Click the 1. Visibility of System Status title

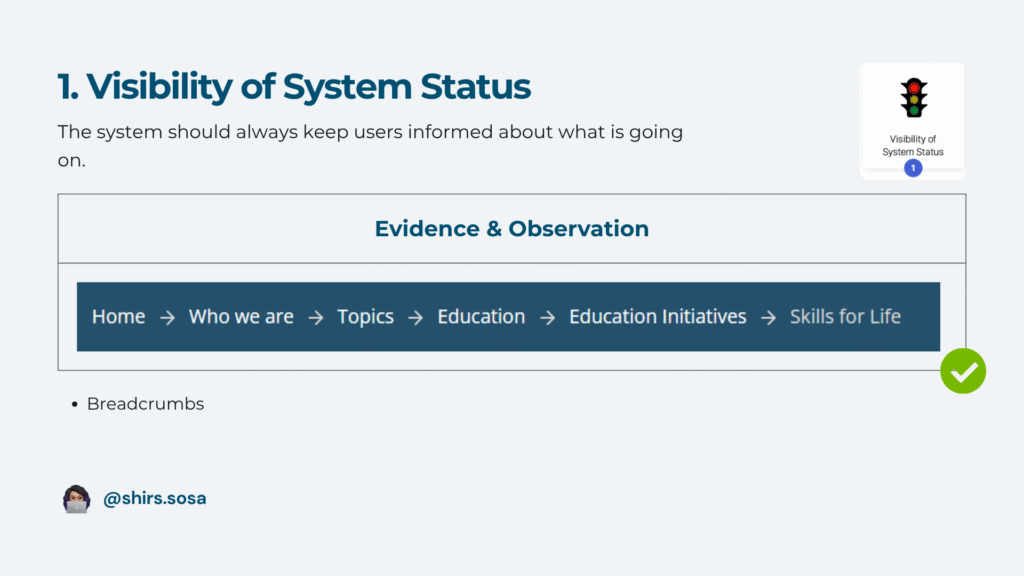click(x=294, y=88)
